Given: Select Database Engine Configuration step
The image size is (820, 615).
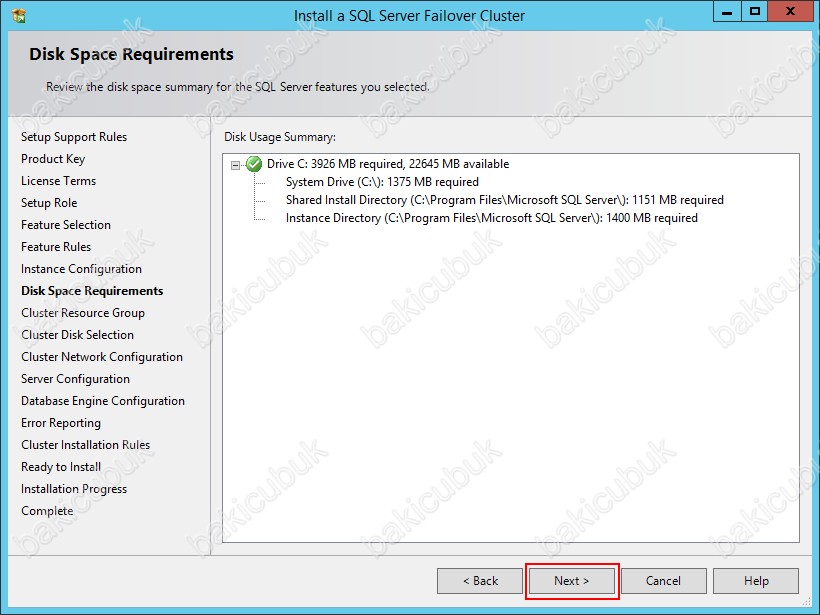Looking at the screenshot, I should 103,401.
